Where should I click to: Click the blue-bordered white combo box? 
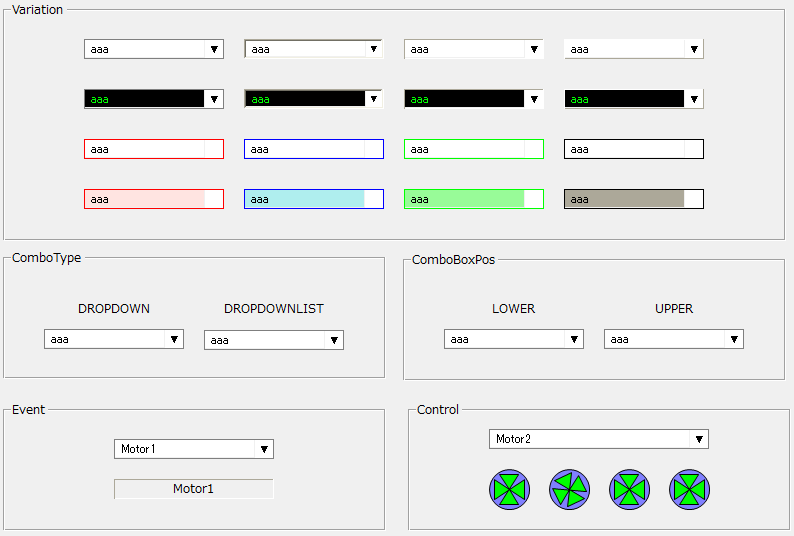[313, 149]
